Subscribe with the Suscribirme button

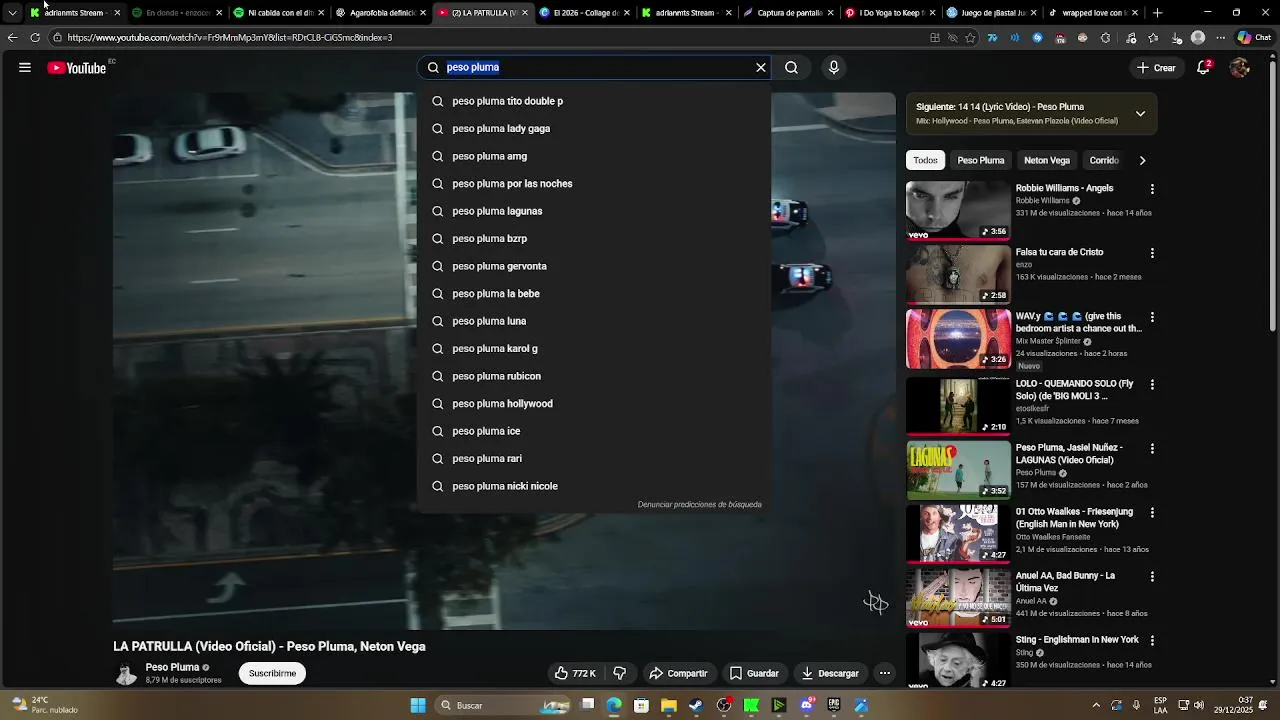(272, 673)
